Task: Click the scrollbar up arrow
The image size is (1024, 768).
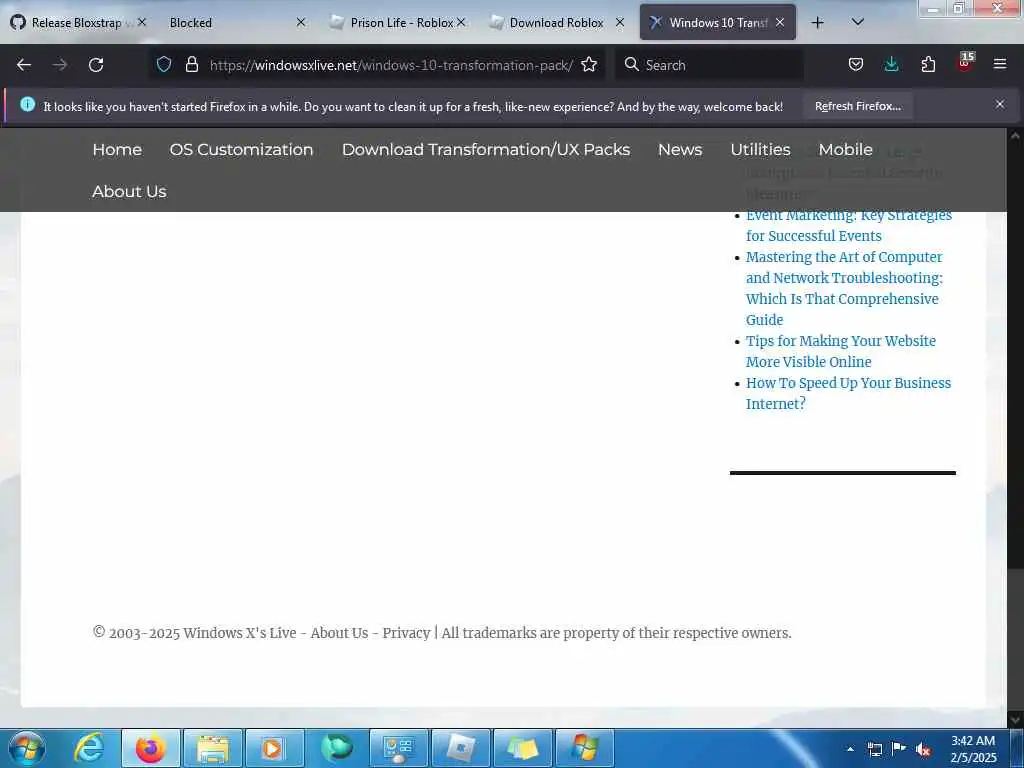Action: tap(1015, 136)
